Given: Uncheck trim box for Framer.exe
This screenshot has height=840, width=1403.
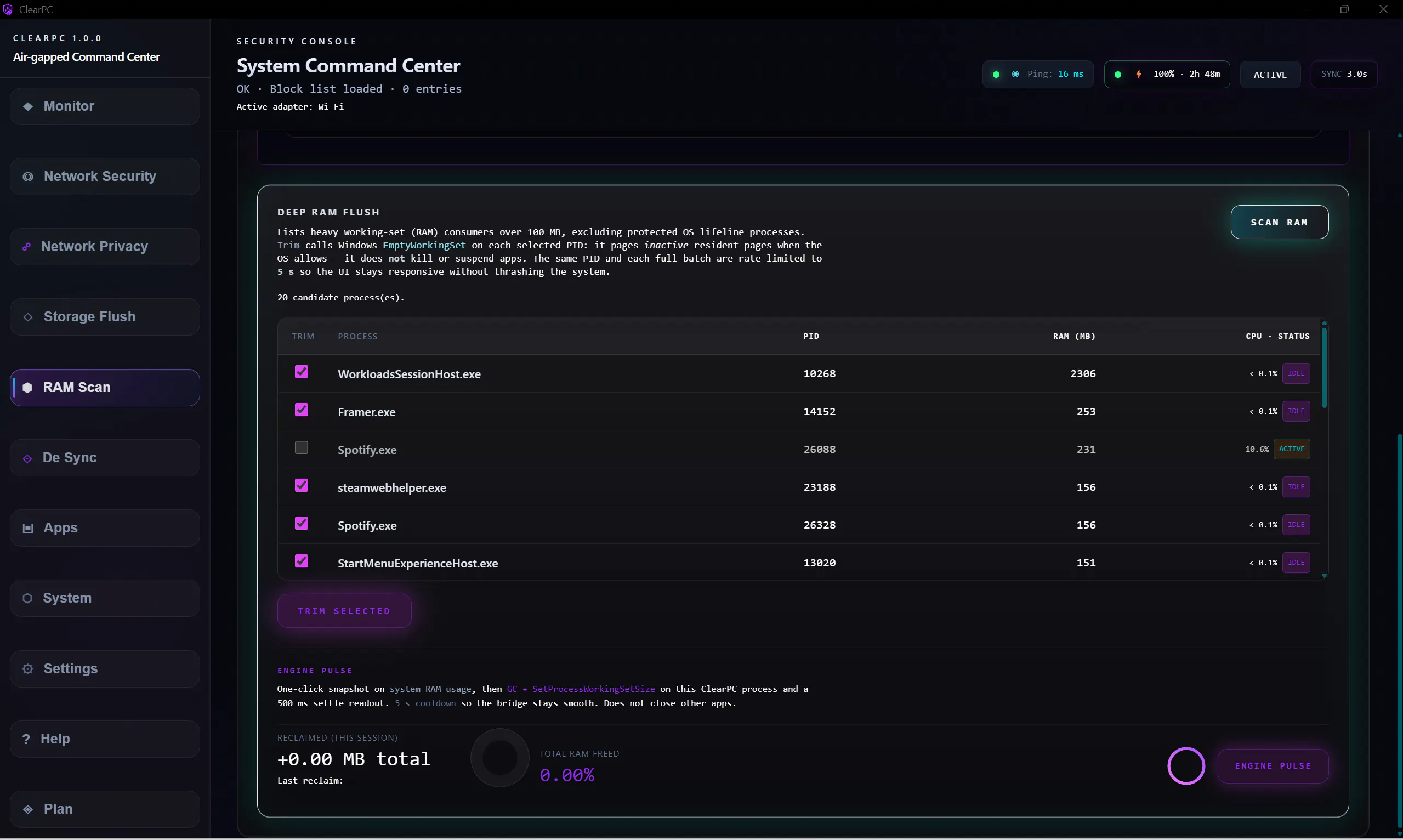Looking at the screenshot, I should (302, 410).
